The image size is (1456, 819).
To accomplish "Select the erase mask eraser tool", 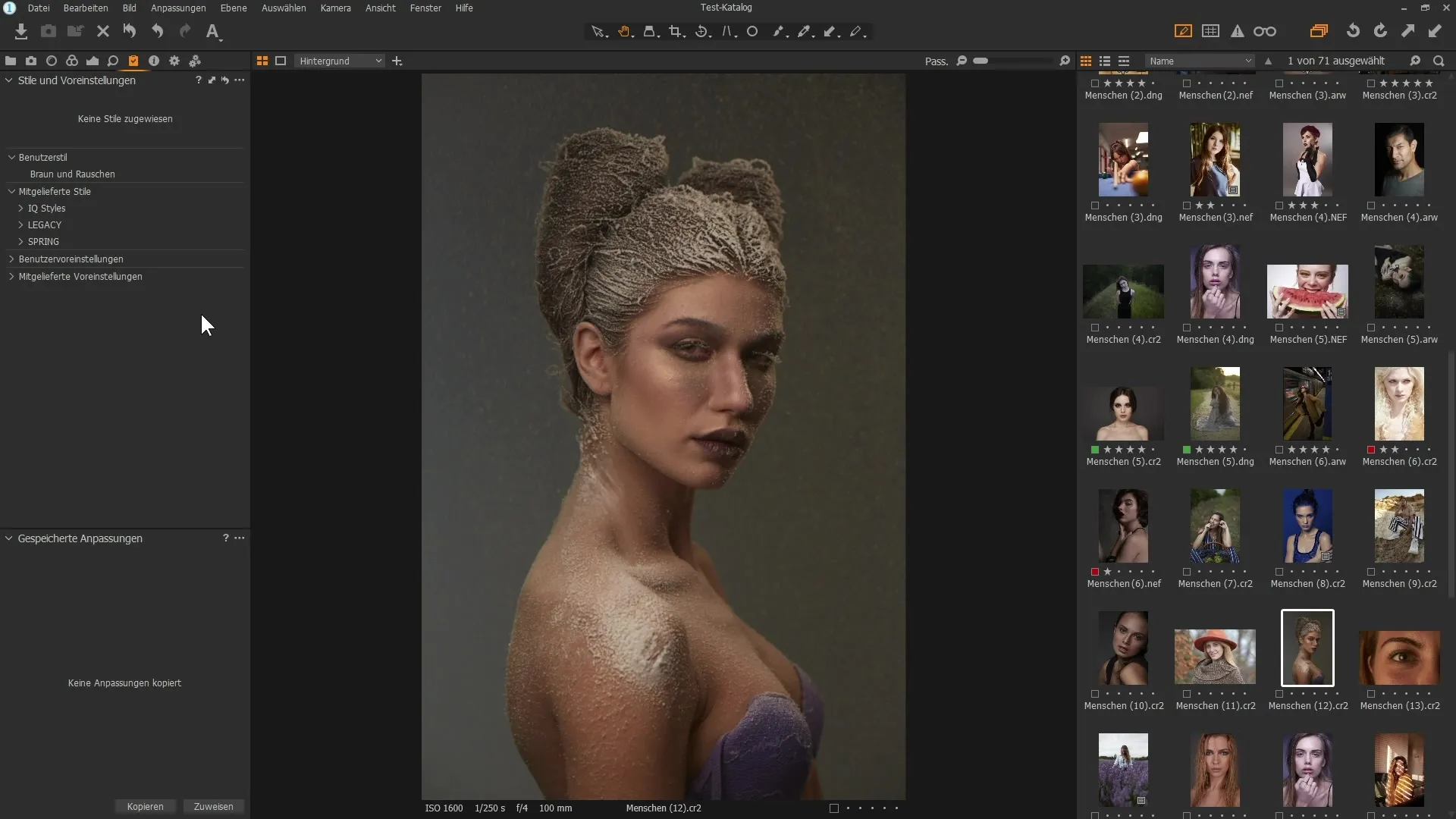I will click(858, 32).
